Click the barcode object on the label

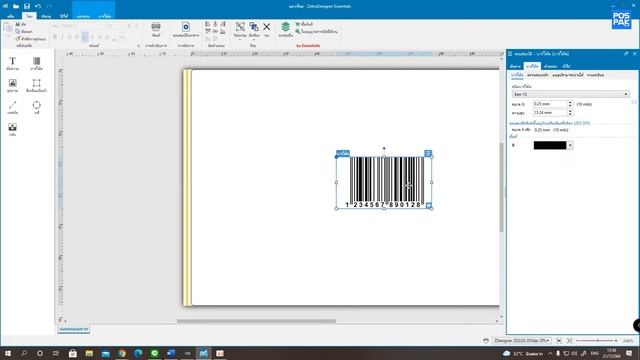click(x=384, y=182)
